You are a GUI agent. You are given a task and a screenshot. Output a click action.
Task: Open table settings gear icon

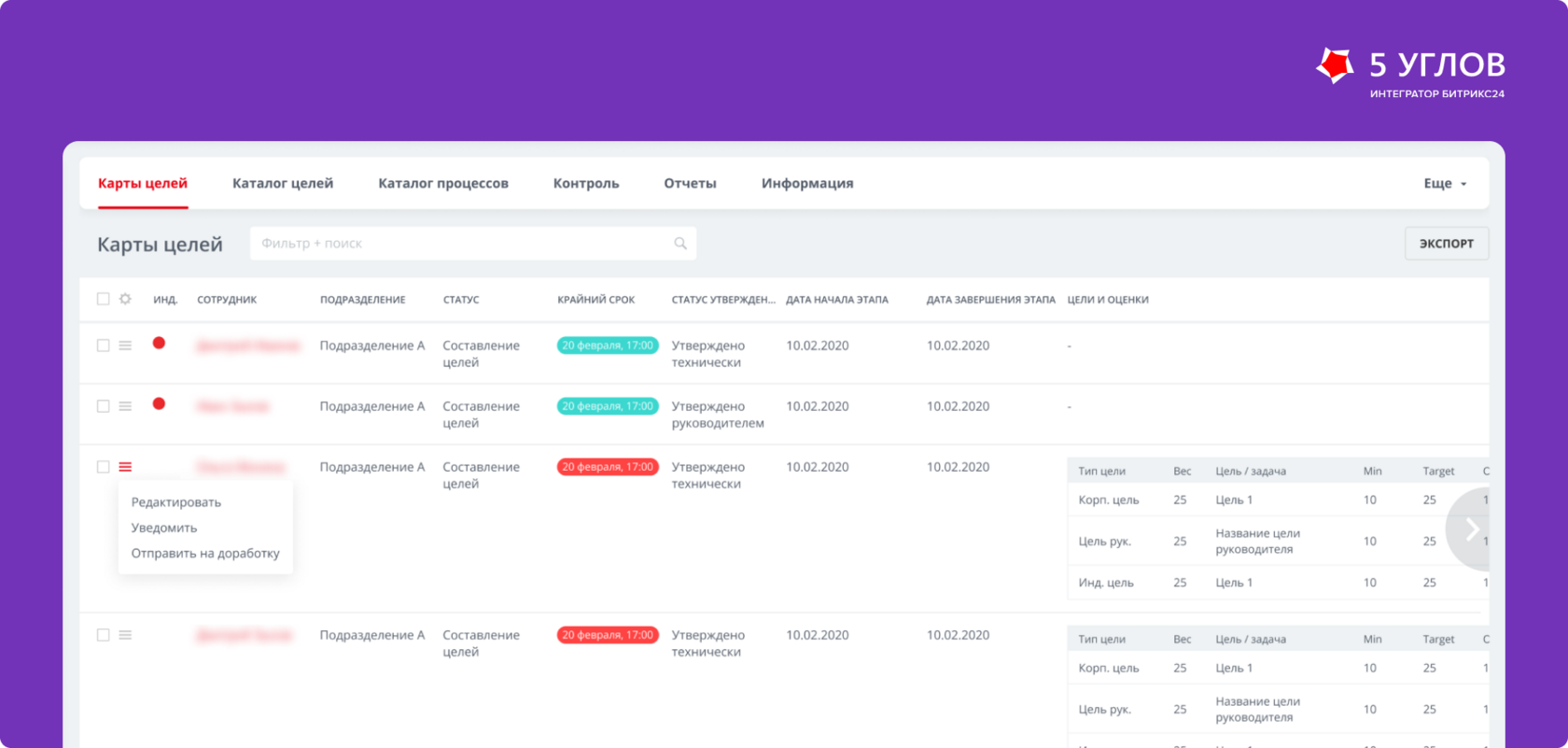pos(125,299)
